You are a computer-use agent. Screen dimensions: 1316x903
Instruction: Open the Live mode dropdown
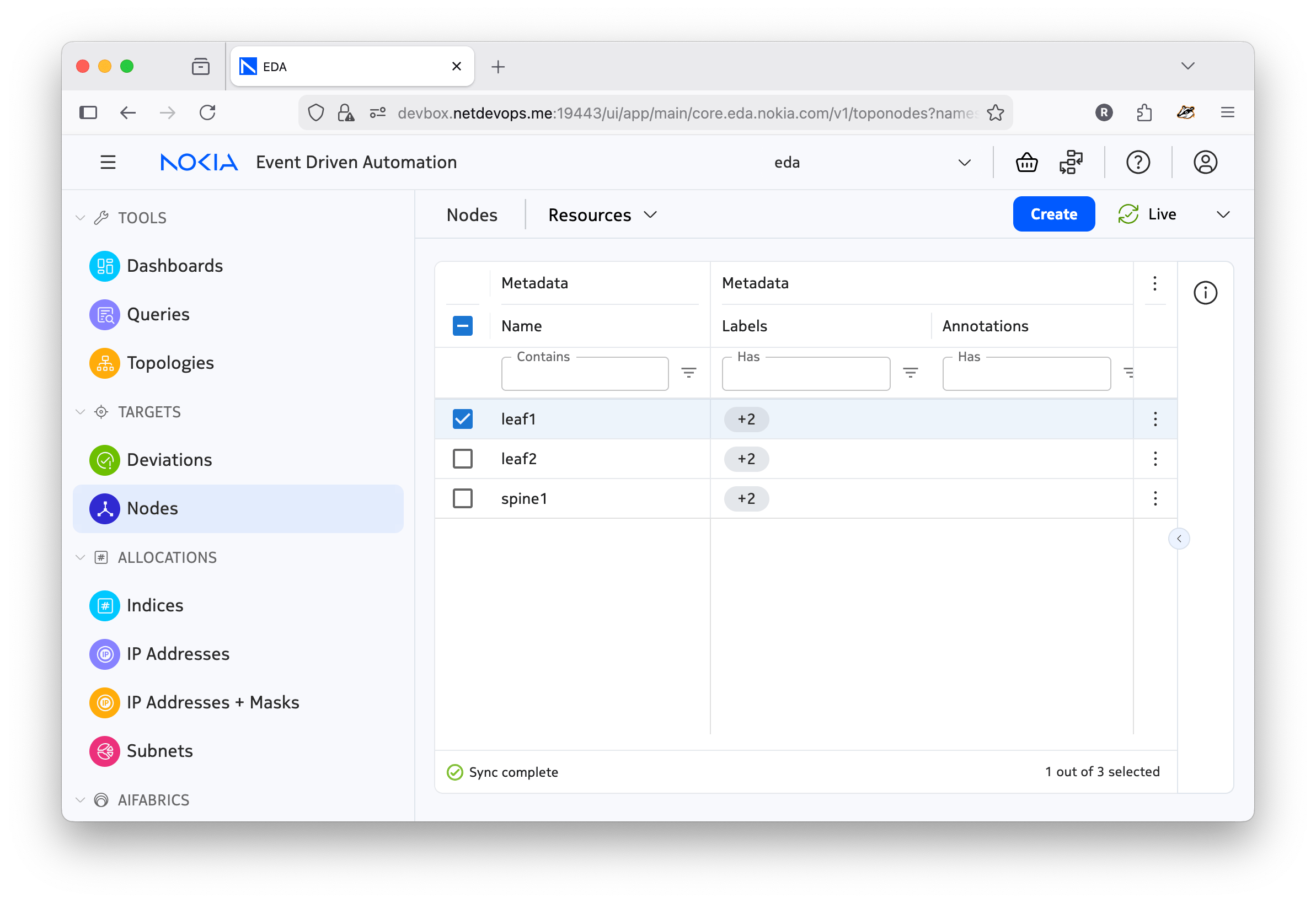pyautogui.click(x=1223, y=214)
